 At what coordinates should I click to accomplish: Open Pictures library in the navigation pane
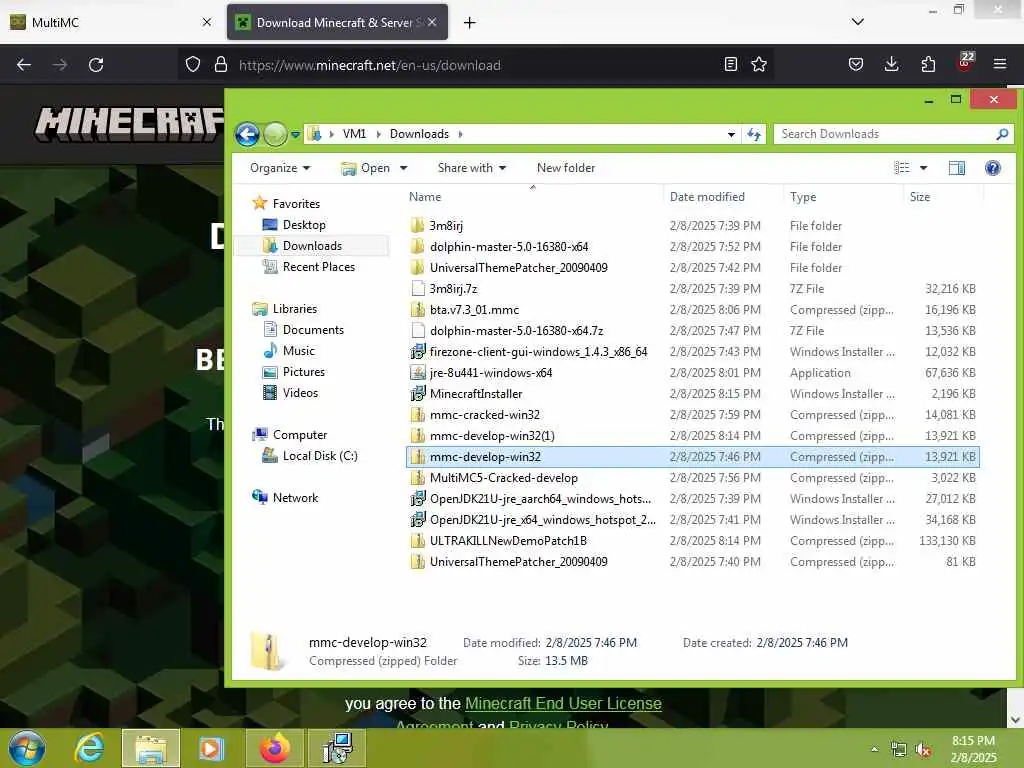304,372
